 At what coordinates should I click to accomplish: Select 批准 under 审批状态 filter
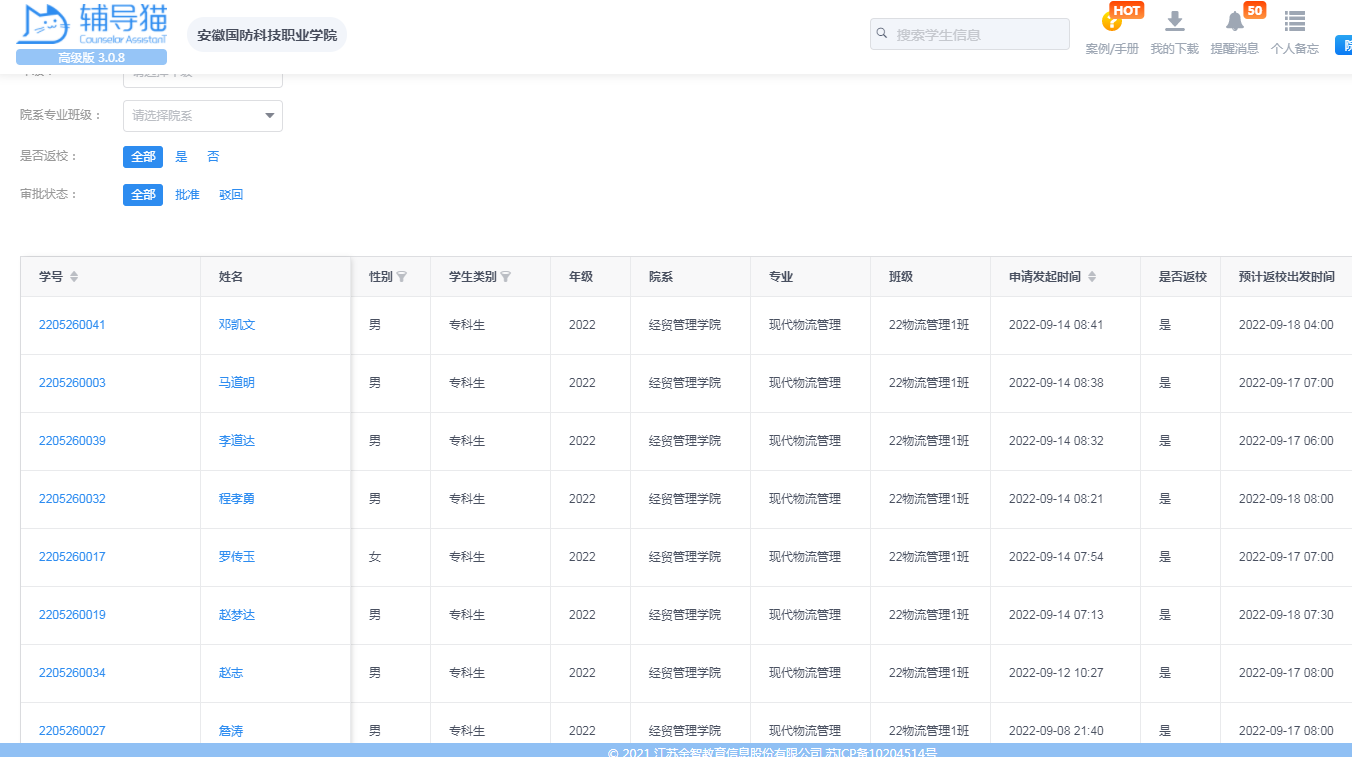point(187,195)
